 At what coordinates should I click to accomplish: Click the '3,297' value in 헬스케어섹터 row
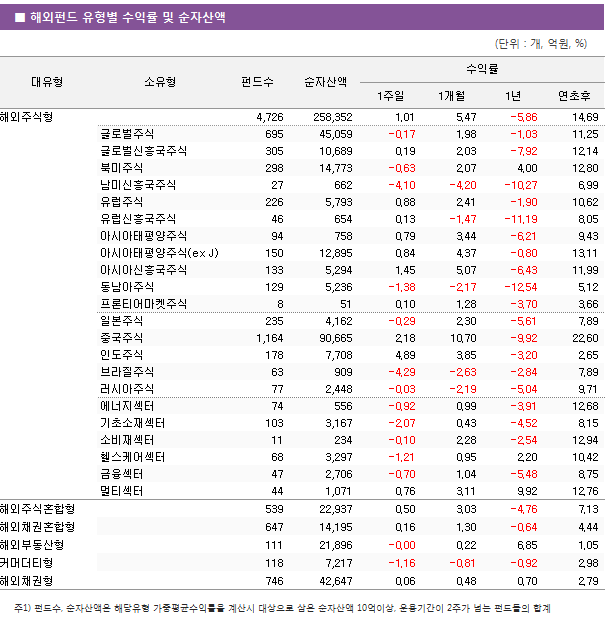coord(339,458)
